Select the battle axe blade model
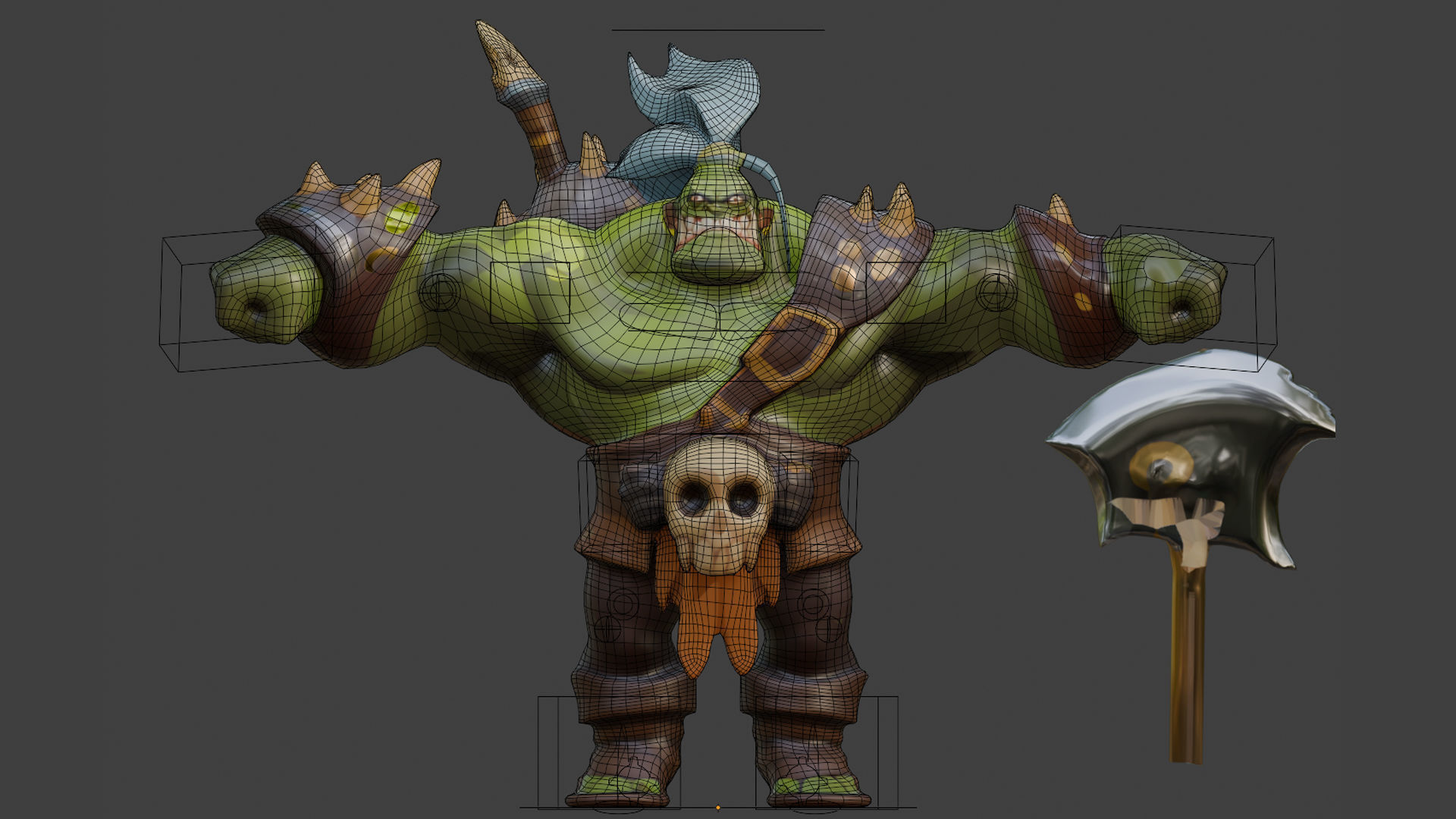 pyautogui.click(x=1191, y=459)
